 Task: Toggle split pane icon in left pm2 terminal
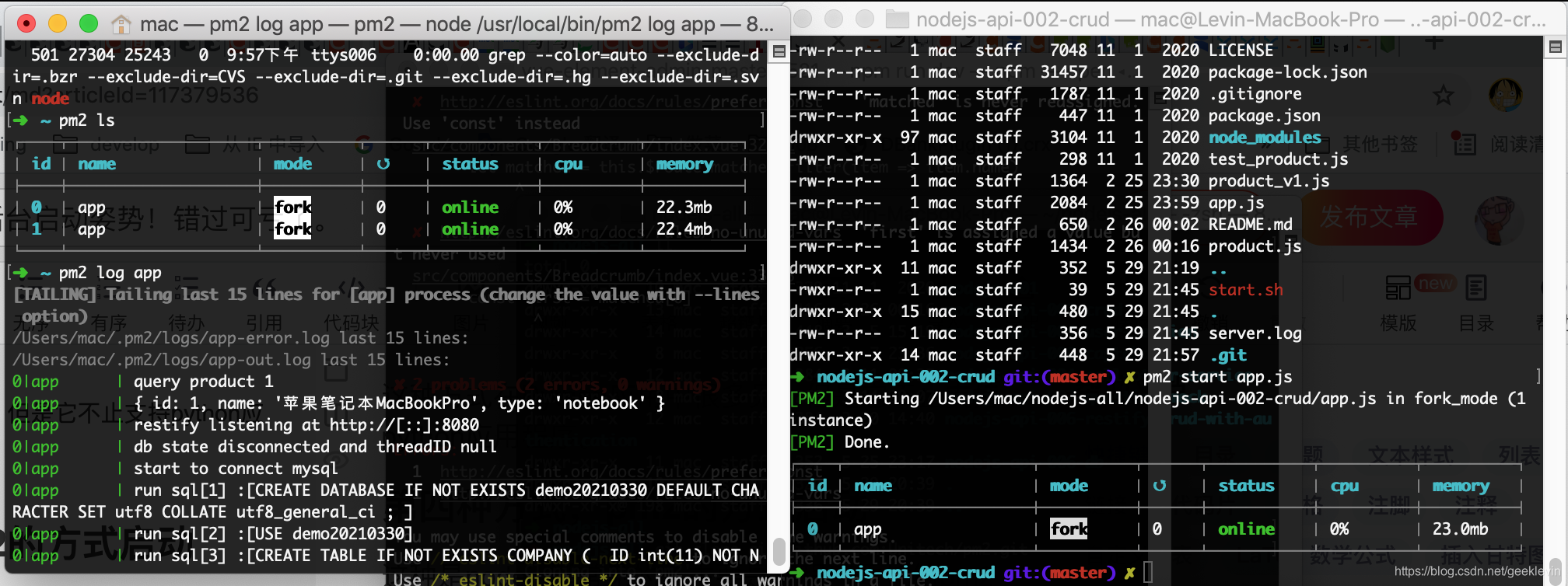(x=779, y=52)
